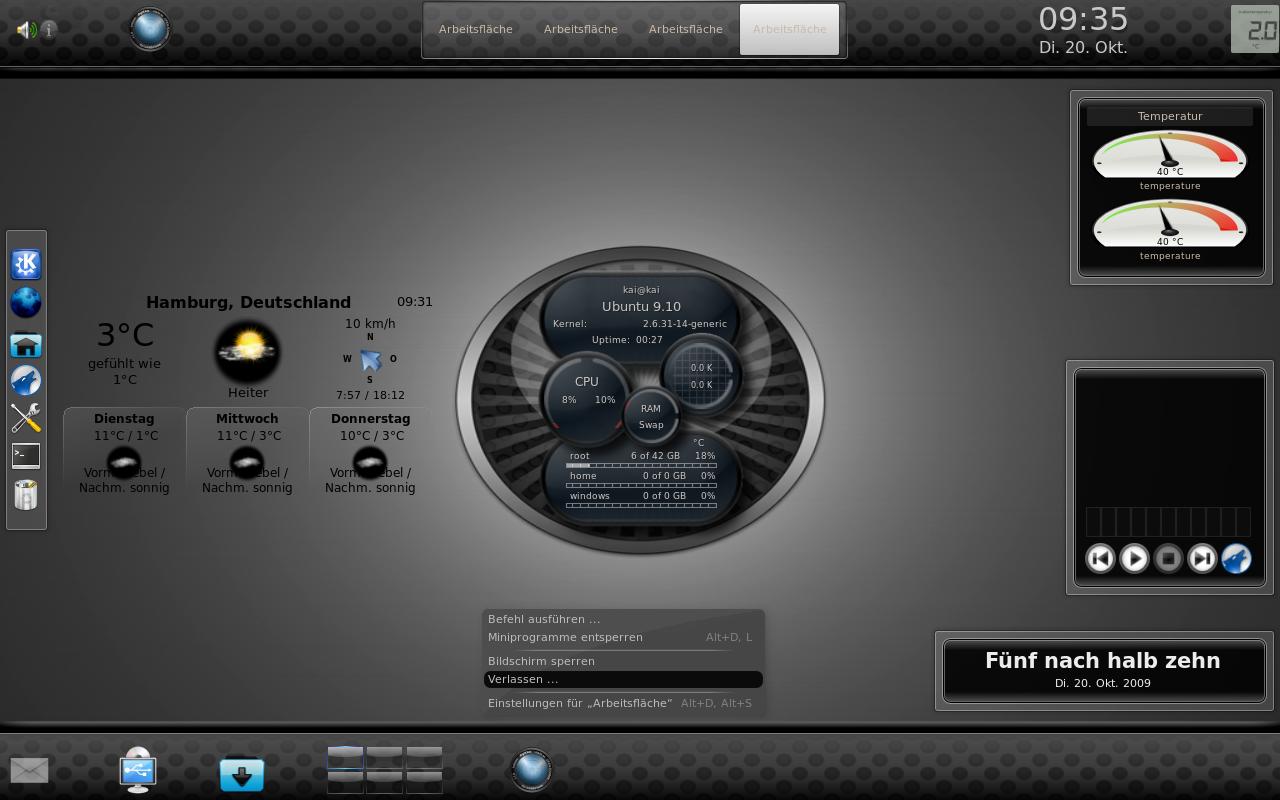Click the gefühlt wie 1°C text
Image resolution: width=1280 pixels, height=800 pixels.
(124, 371)
